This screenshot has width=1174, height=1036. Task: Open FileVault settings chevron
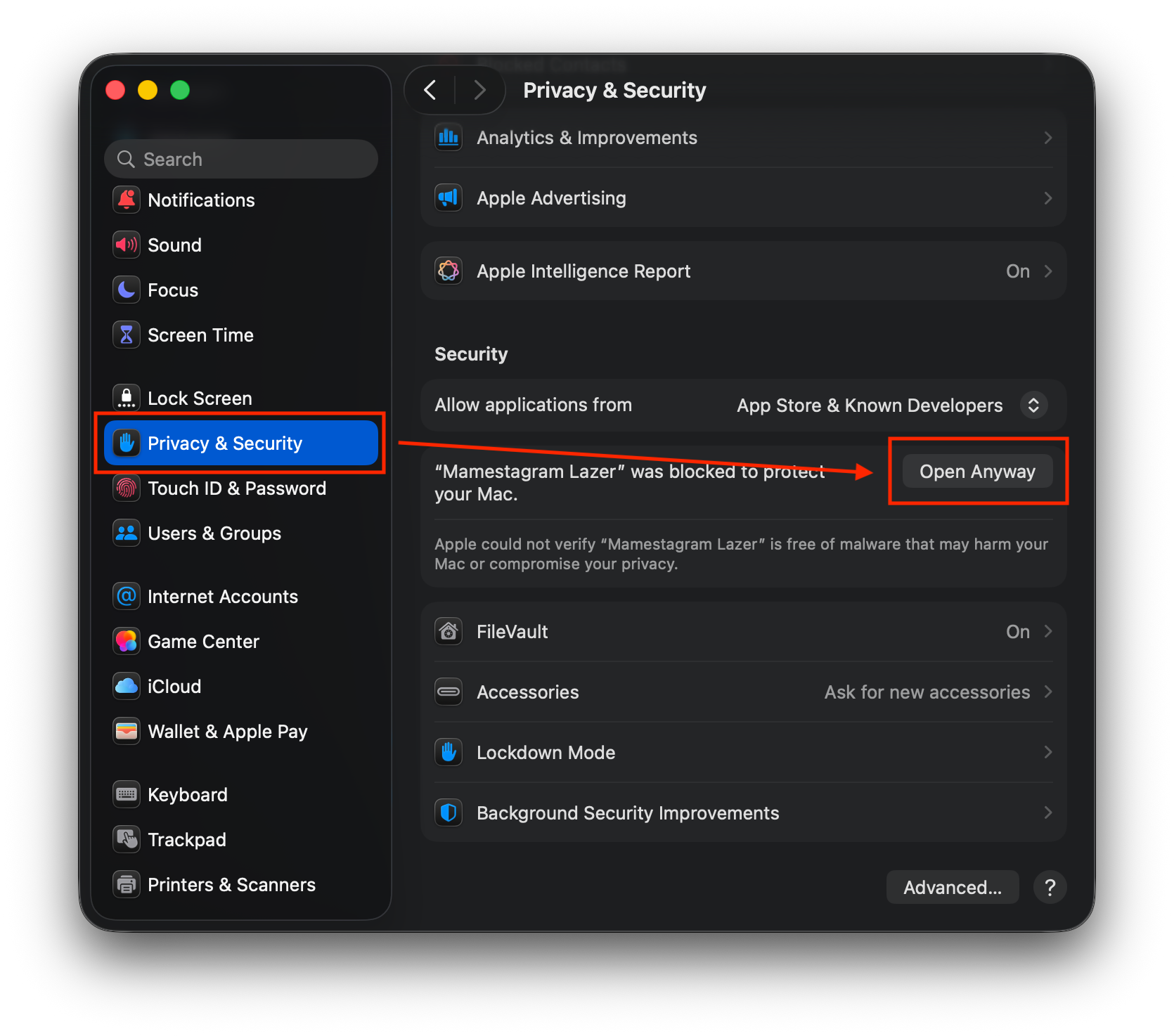[1048, 632]
